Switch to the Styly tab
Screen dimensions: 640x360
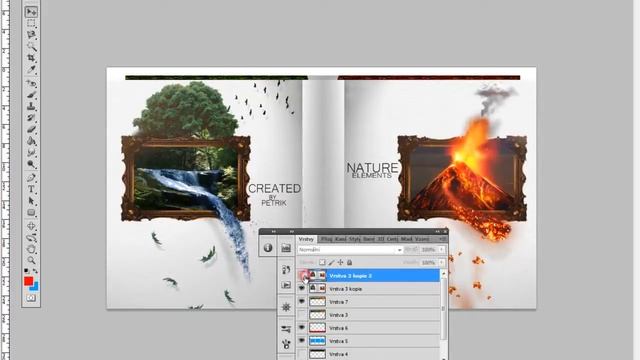(x=354, y=239)
